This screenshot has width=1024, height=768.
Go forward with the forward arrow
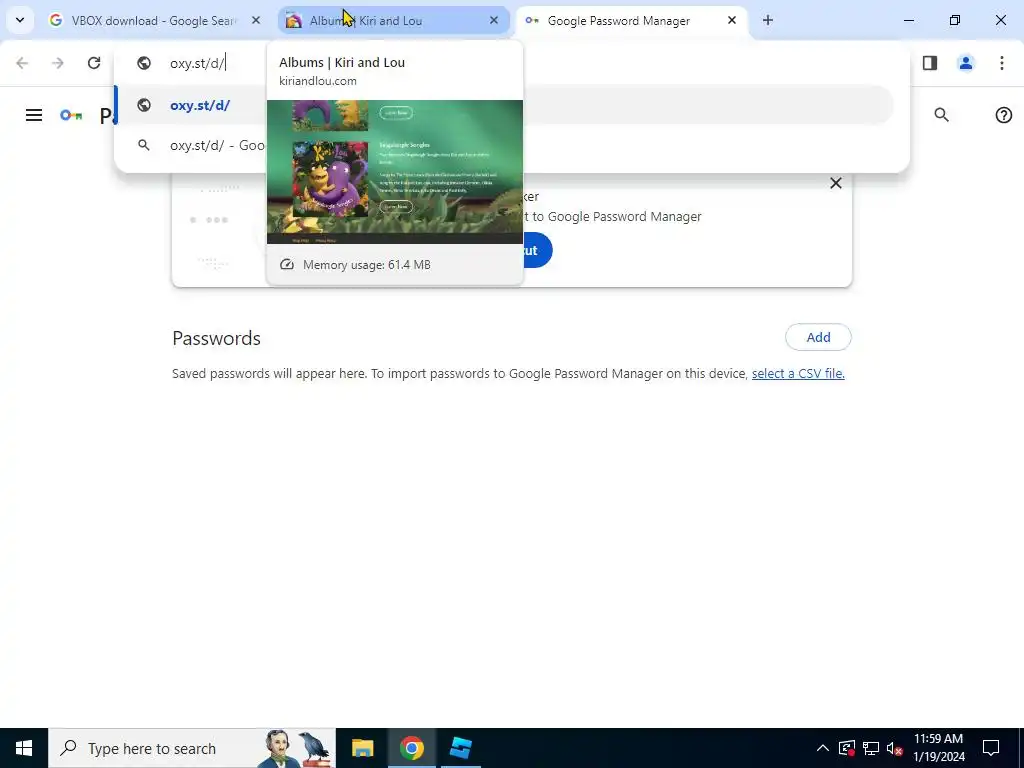(x=58, y=63)
